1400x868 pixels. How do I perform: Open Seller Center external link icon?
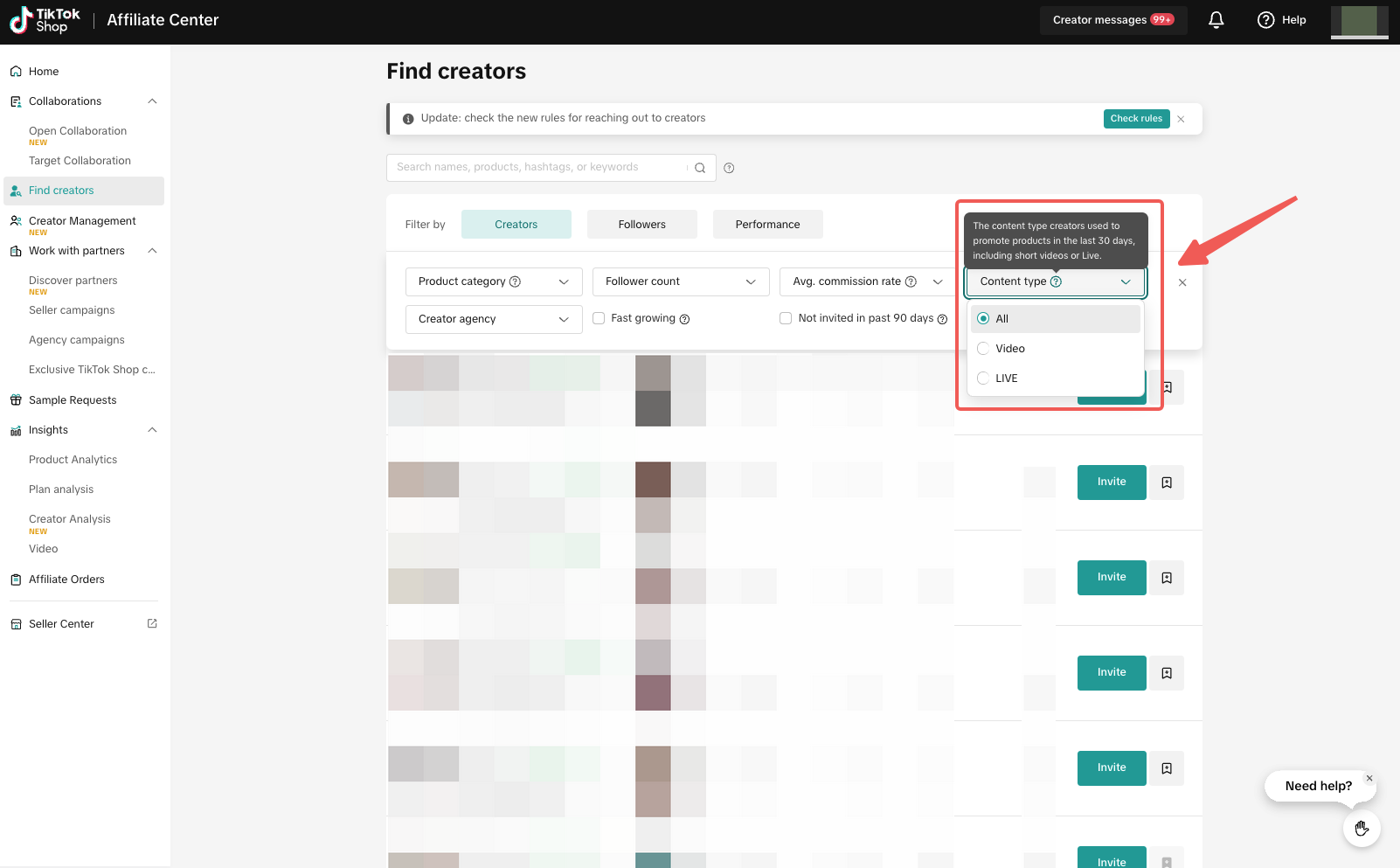tap(152, 624)
